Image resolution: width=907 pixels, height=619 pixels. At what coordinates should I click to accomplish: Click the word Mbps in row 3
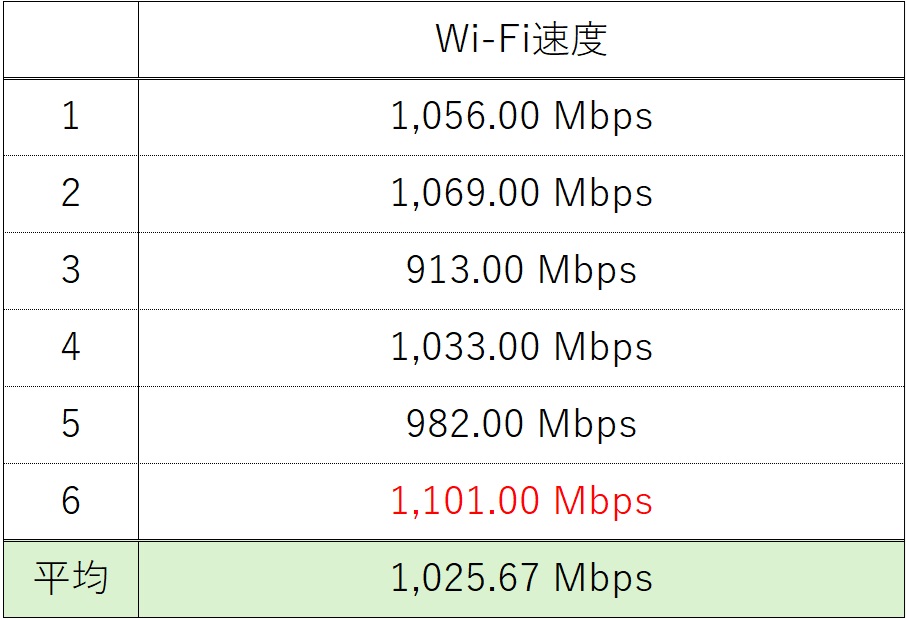point(587,271)
